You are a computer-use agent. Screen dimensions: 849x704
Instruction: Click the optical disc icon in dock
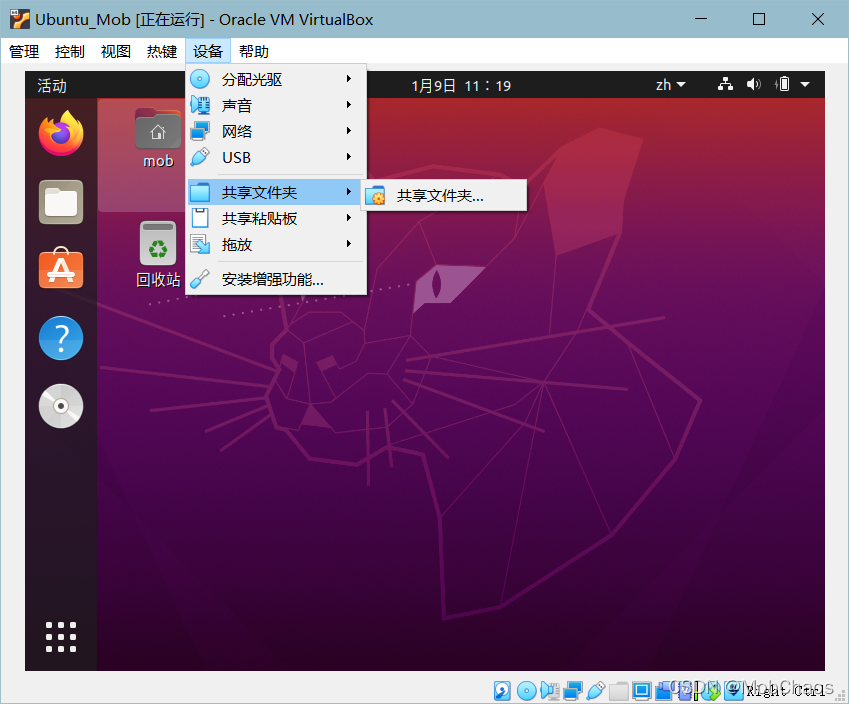(x=61, y=406)
